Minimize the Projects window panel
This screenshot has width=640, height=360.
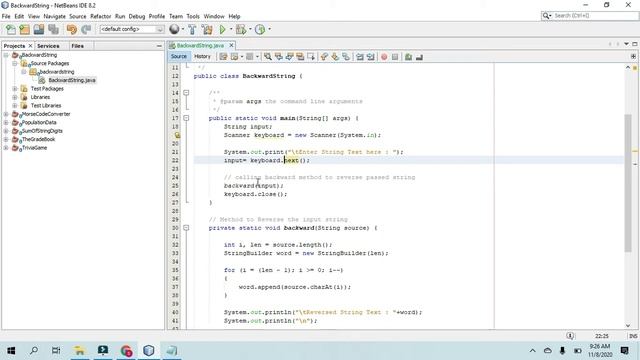(159, 46)
